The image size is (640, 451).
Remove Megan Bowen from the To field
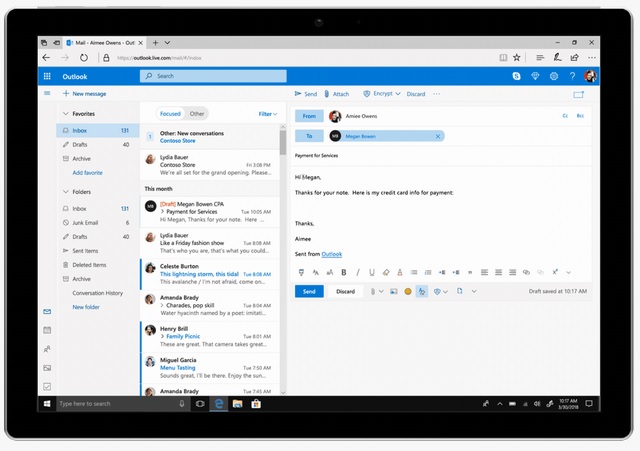click(438, 136)
